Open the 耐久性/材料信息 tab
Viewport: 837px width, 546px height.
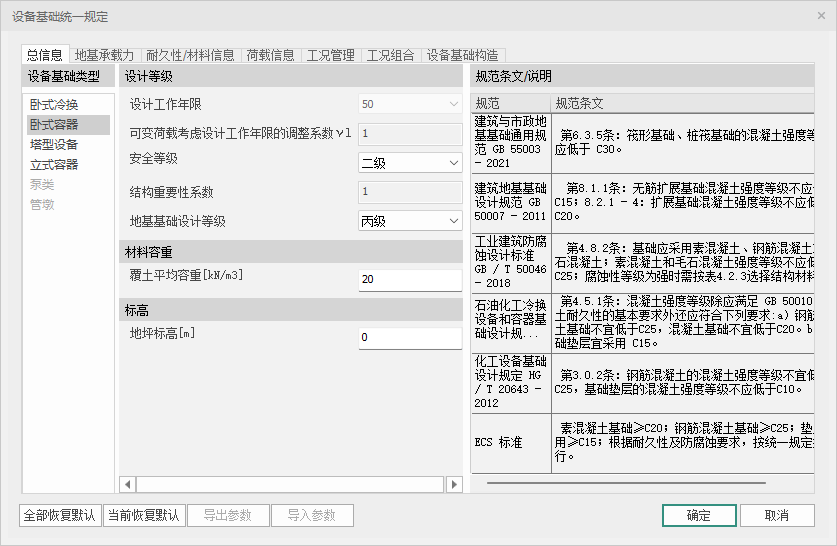coord(190,55)
